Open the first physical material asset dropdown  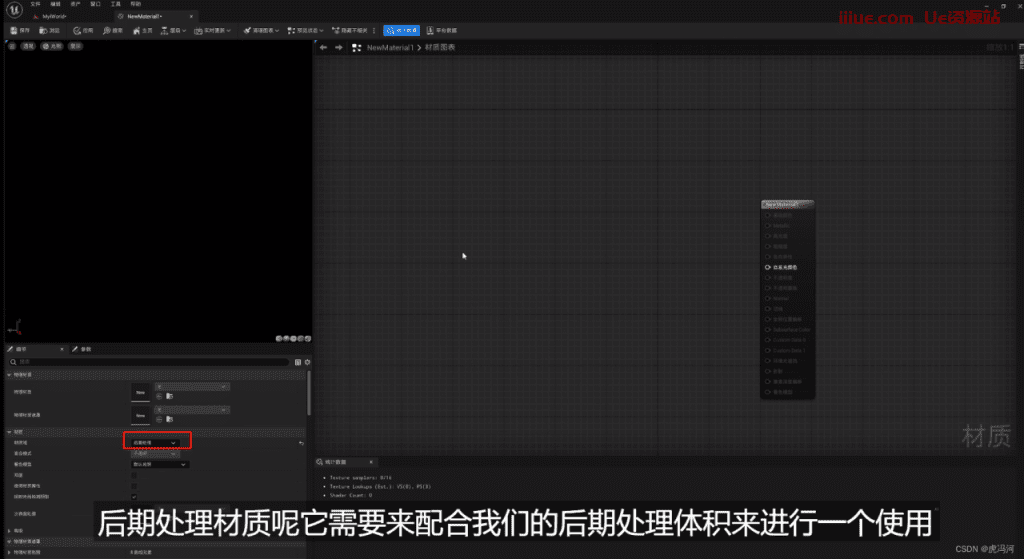(x=192, y=387)
